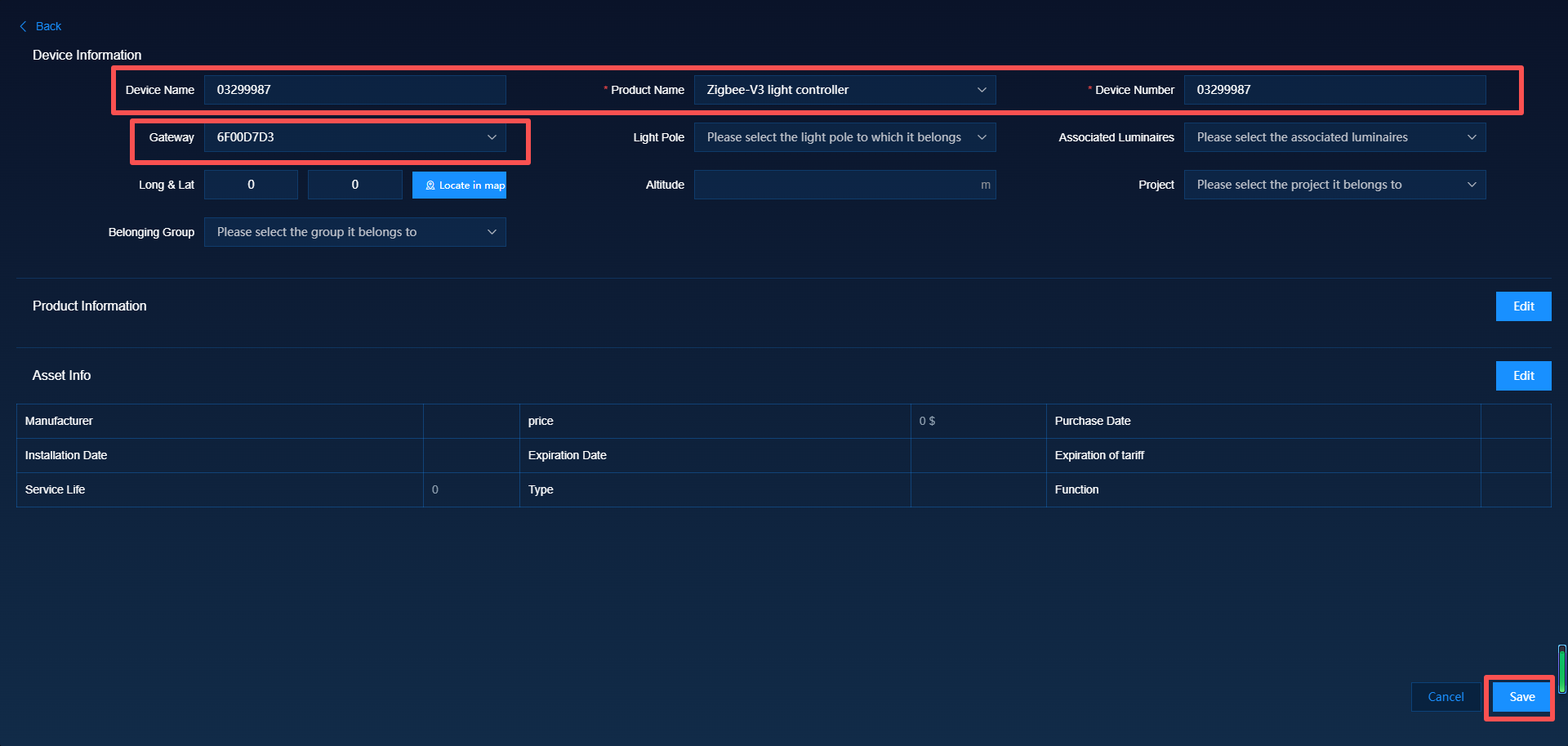The width and height of the screenshot is (1568, 746).
Task: Expand the Project dropdown
Action: pyautogui.click(x=1334, y=185)
